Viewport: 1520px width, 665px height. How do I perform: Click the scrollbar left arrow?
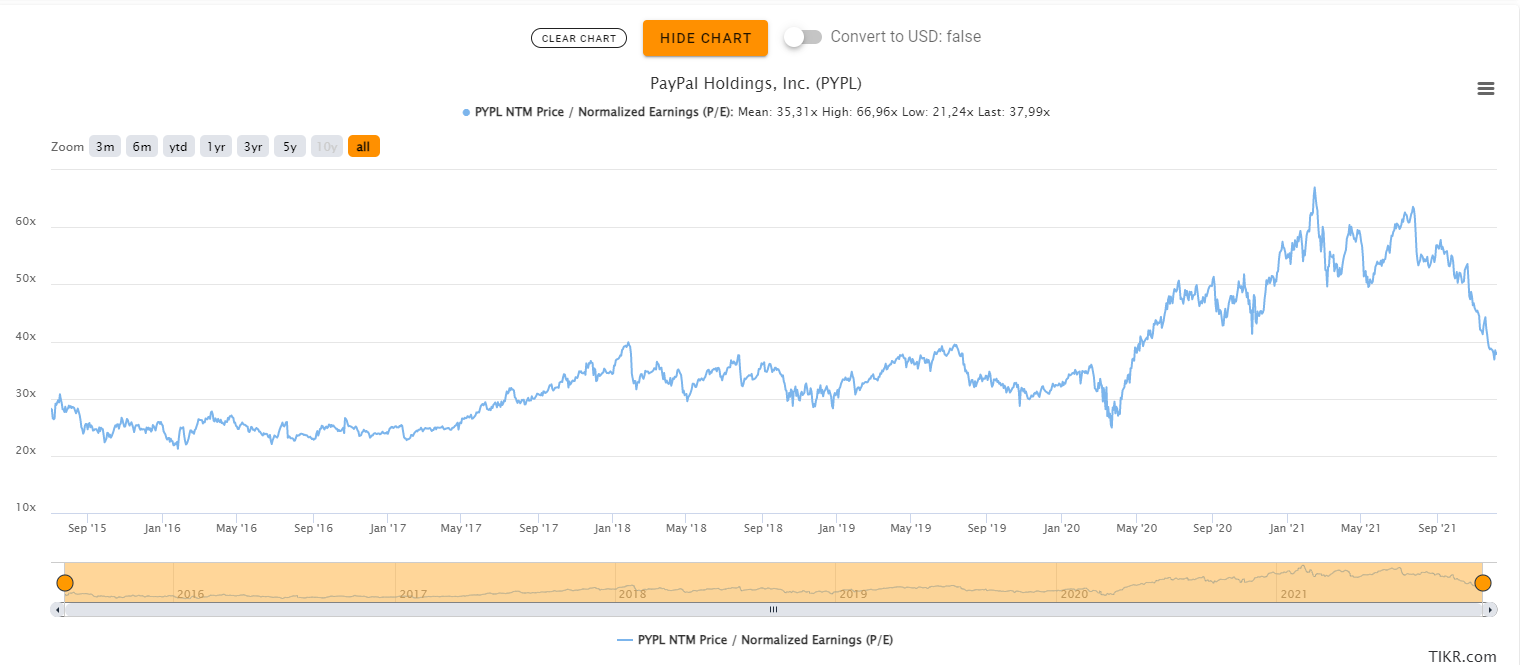click(x=57, y=609)
